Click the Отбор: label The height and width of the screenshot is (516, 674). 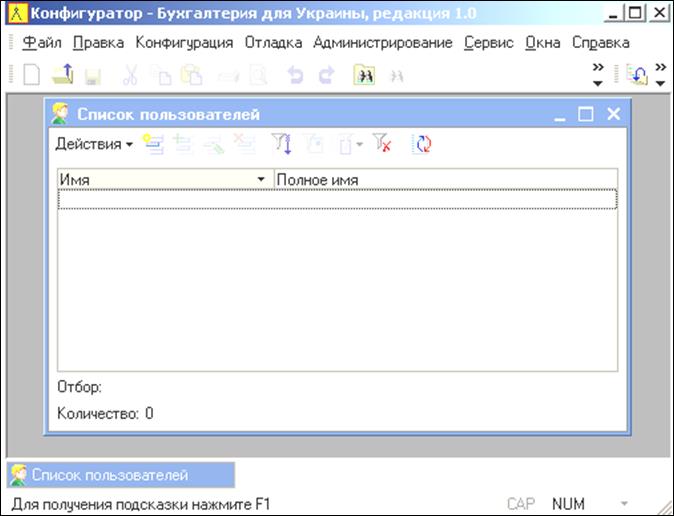coord(80,387)
